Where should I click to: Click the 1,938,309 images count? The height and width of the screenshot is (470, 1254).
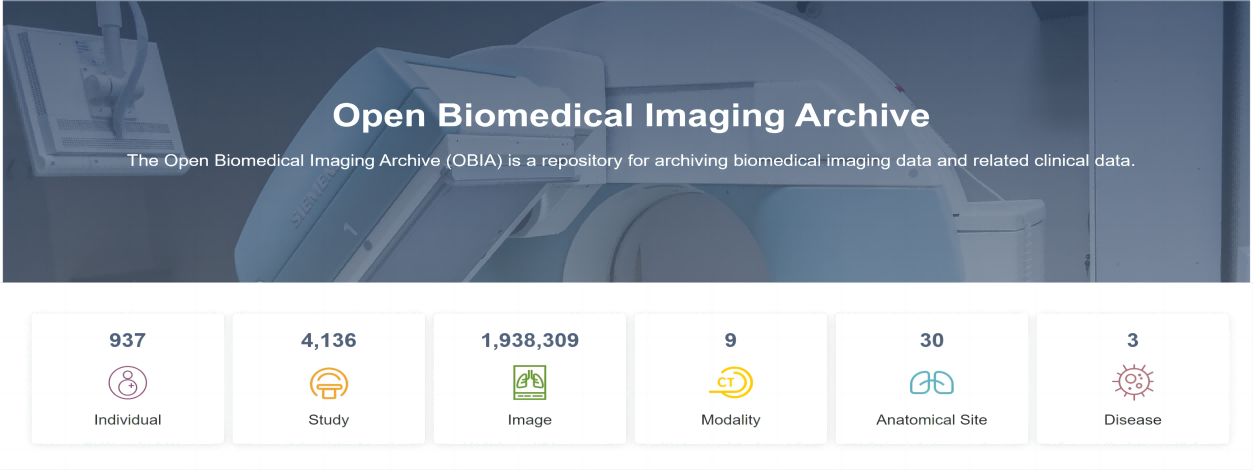tap(530, 341)
